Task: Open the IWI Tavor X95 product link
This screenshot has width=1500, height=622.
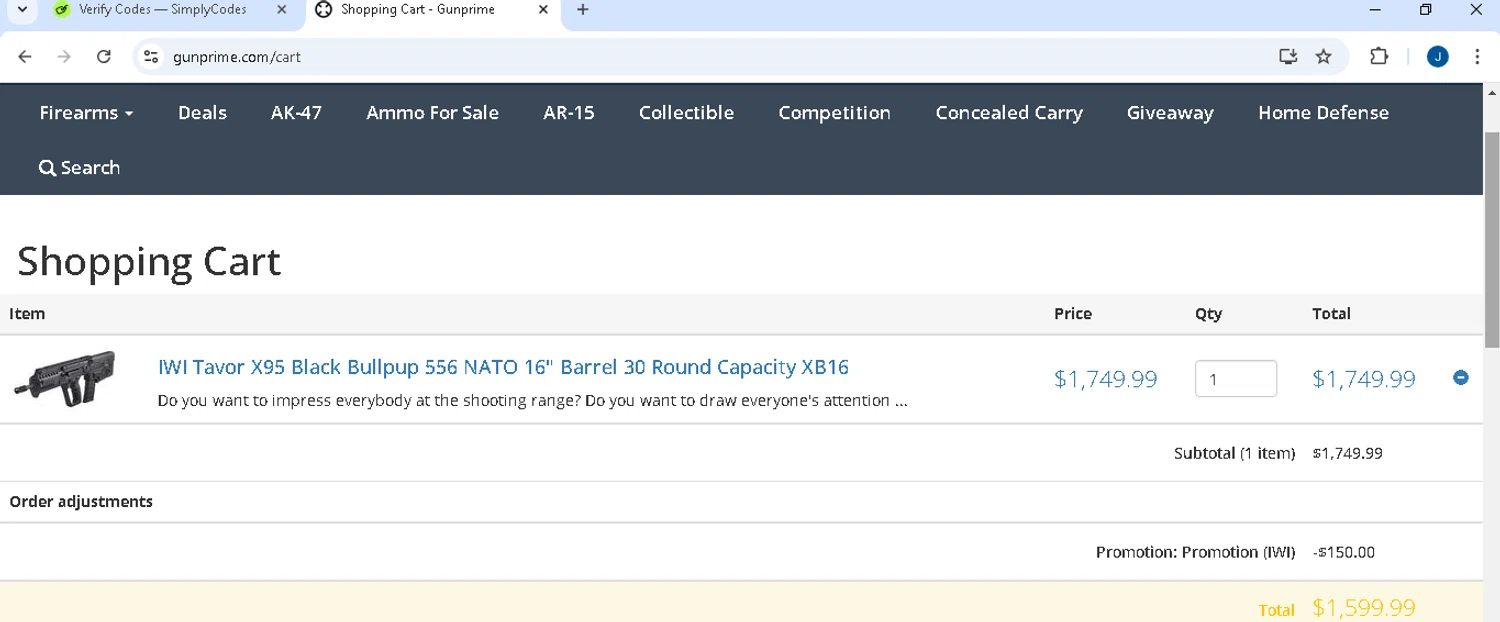Action: click(x=503, y=367)
